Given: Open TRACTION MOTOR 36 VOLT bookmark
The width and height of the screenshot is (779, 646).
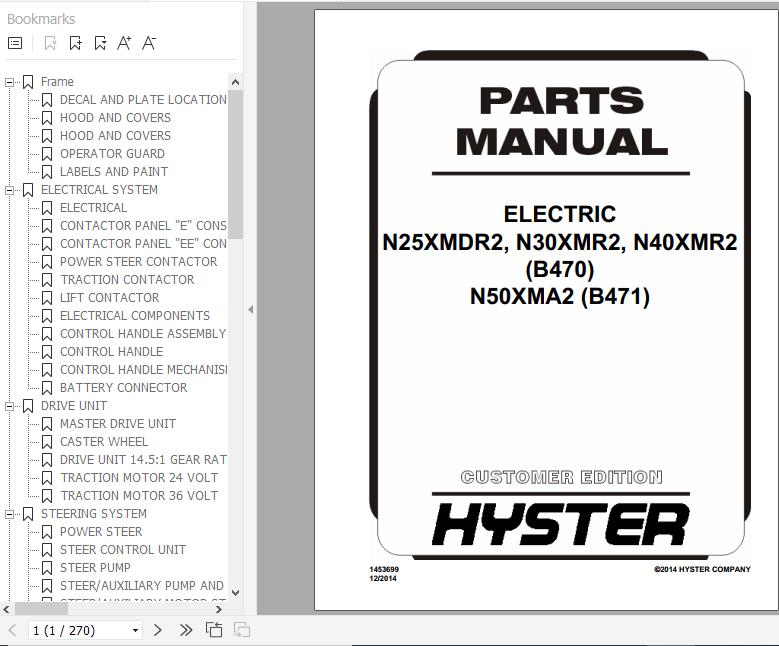Looking at the screenshot, I should pyautogui.click(x=139, y=496).
